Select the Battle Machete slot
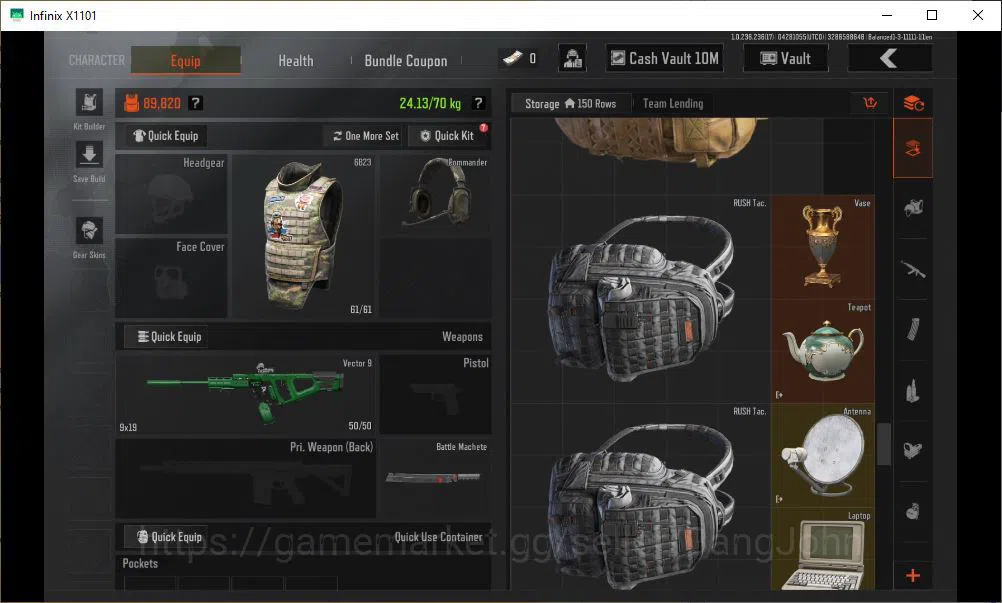Screen dimensions: 1002x603 click(436, 477)
